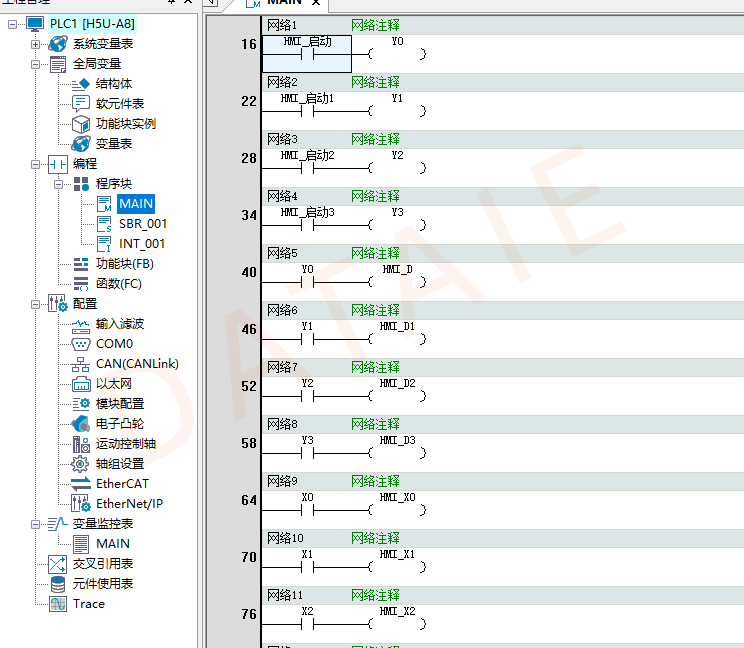Collapse the PLC1 [H5U-A8] root node
The width and height of the screenshot is (744, 648).
12,24
